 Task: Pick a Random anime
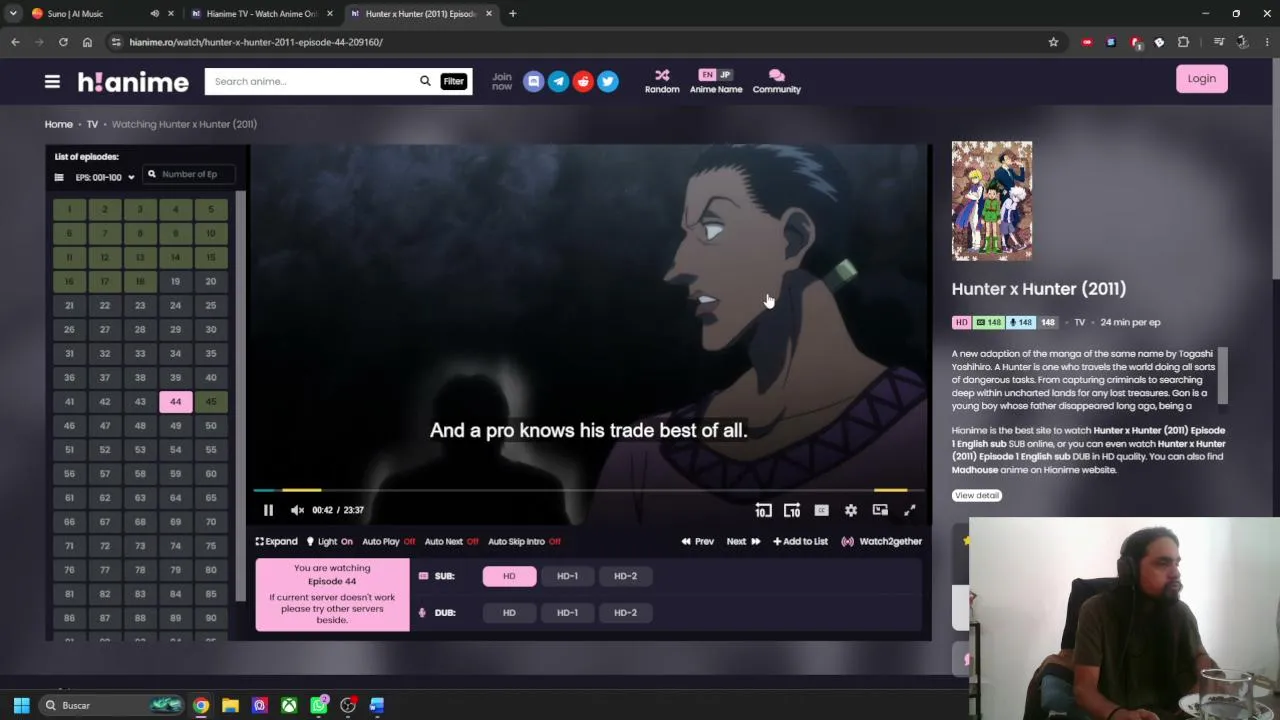coord(662,82)
